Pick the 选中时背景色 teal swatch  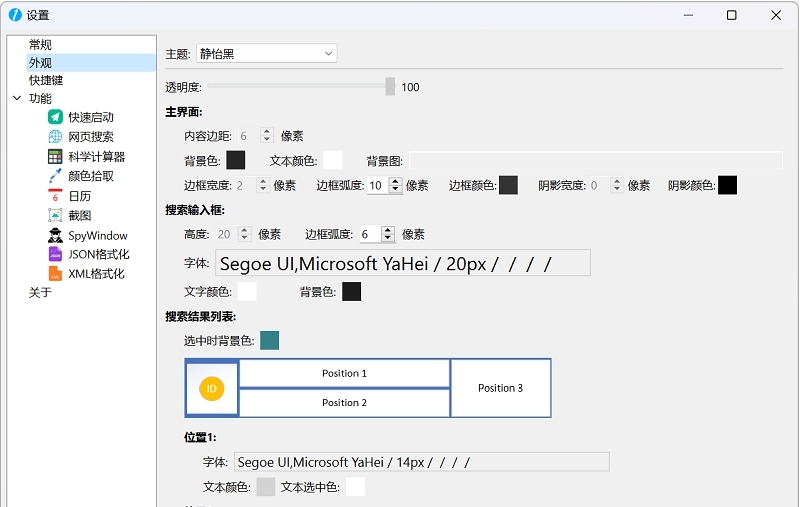[x=269, y=340]
